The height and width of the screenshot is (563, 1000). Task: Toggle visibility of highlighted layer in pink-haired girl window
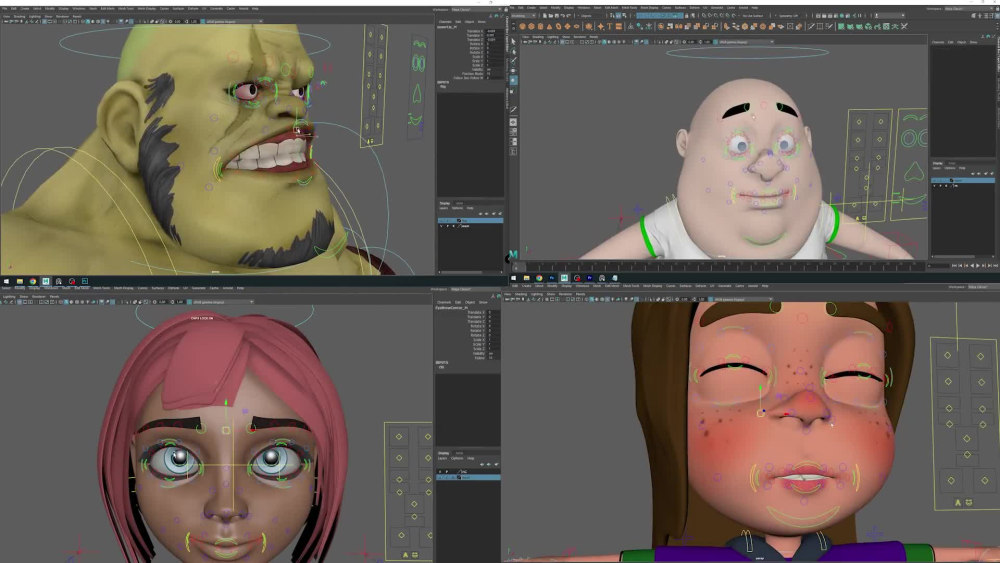tap(440, 477)
